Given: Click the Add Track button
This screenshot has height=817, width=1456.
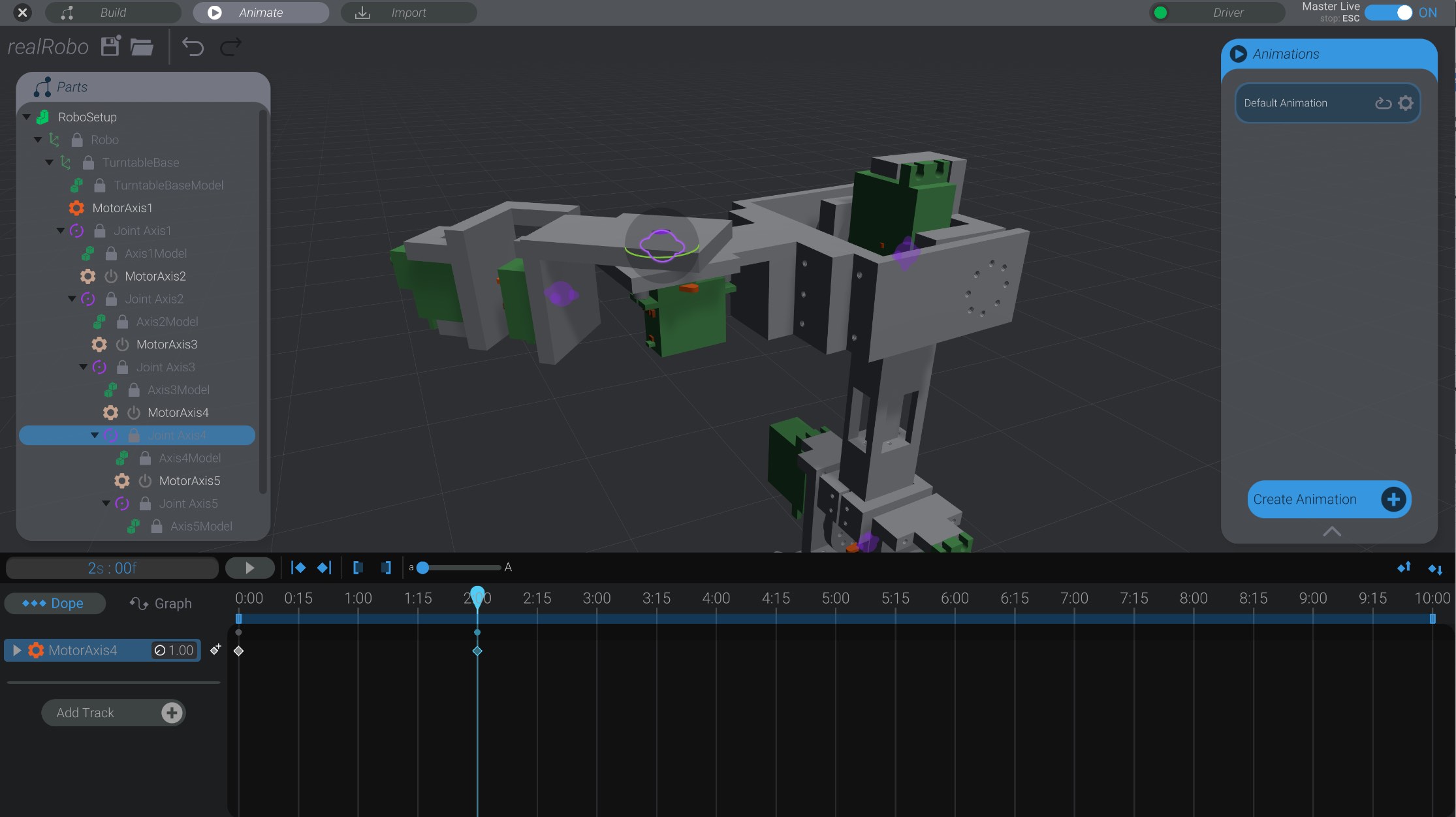Looking at the screenshot, I should (112, 712).
